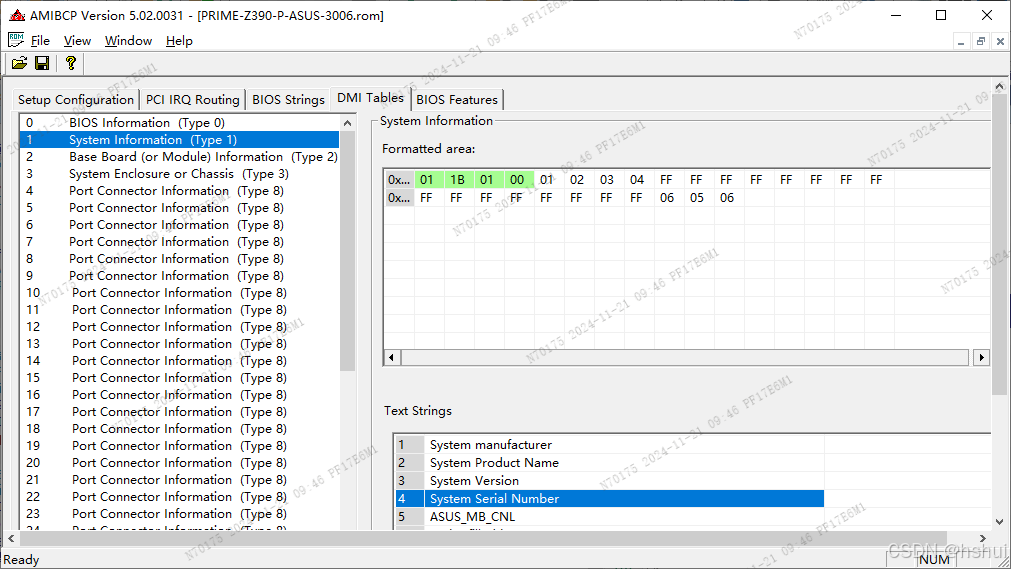1011x569 pixels.
Task: Select Port Connector Information row 10
Action: coord(179,293)
